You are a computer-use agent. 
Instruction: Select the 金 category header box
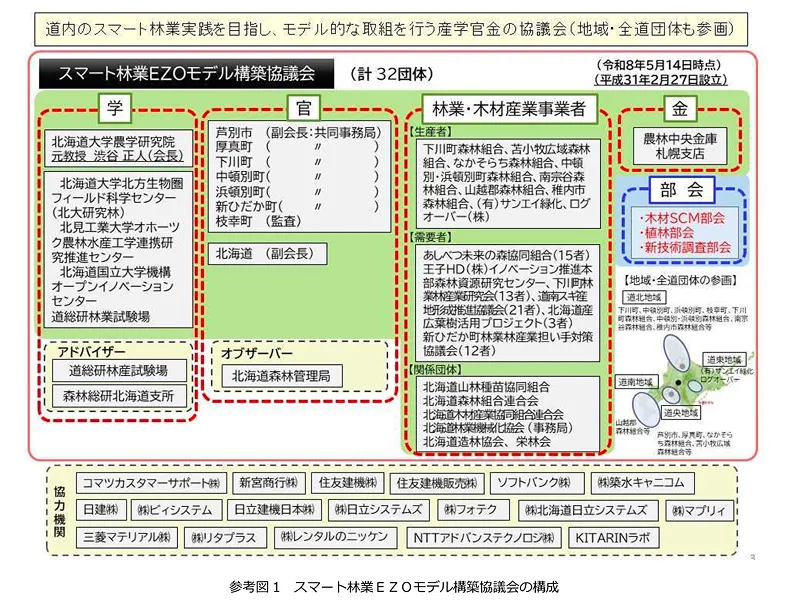680,108
